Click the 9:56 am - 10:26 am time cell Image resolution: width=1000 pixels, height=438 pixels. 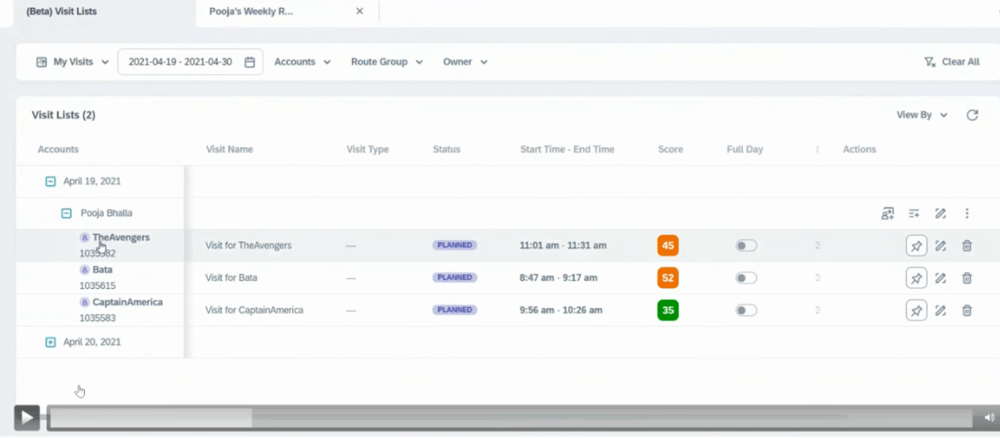coord(561,310)
